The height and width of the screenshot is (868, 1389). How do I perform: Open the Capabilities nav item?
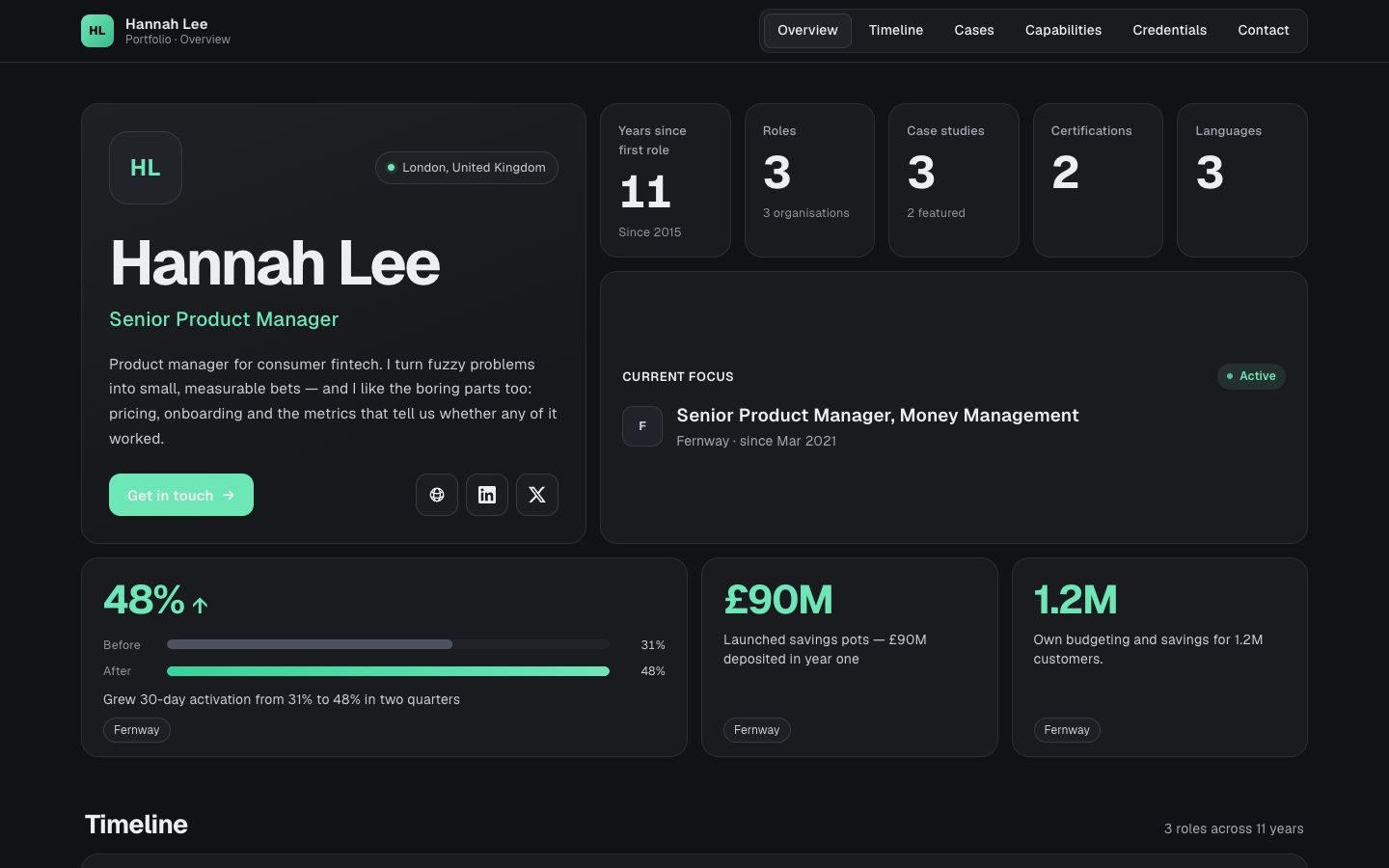point(1063,31)
